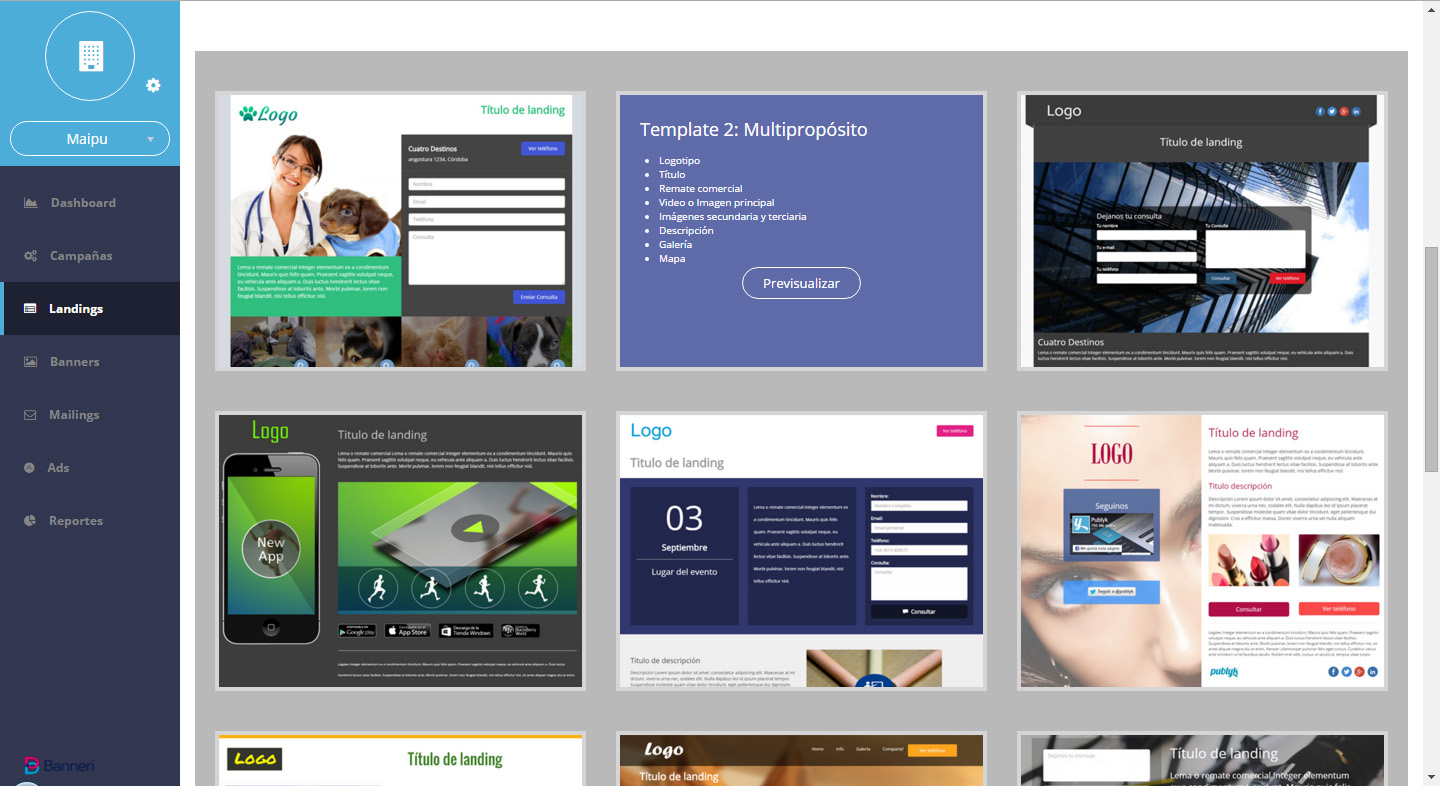
Task: Click the Ads globe icon
Action: (29, 468)
